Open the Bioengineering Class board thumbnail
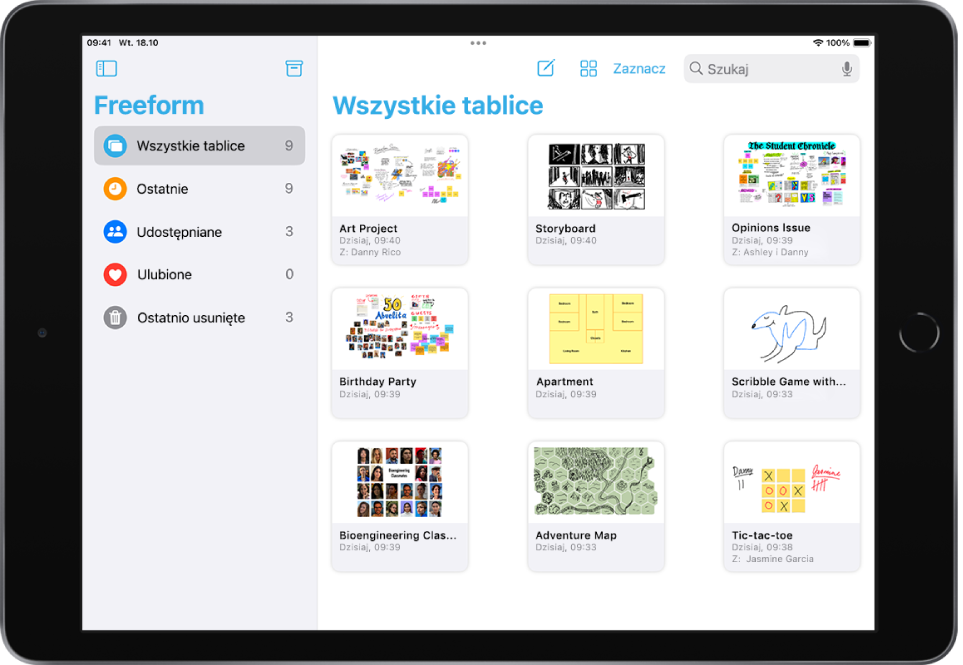The image size is (963, 665). [x=400, y=483]
